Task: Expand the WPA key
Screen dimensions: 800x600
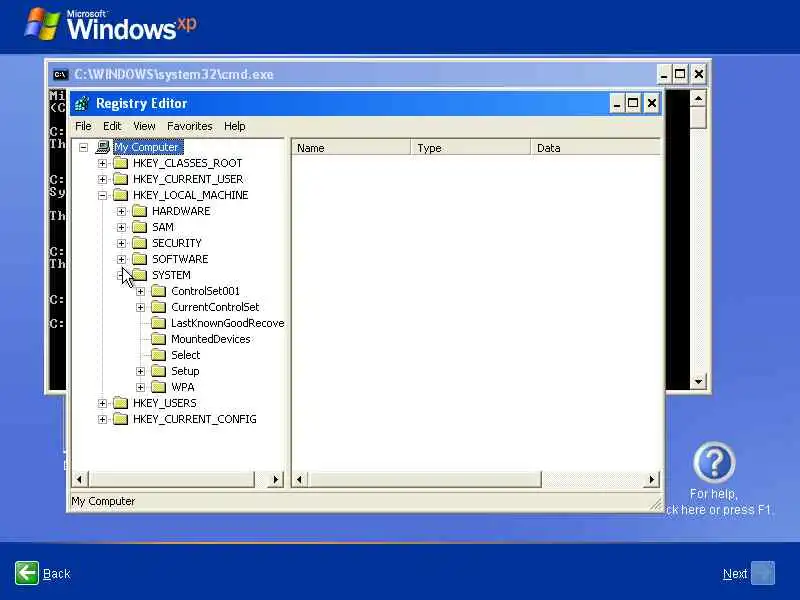Action: pos(140,387)
